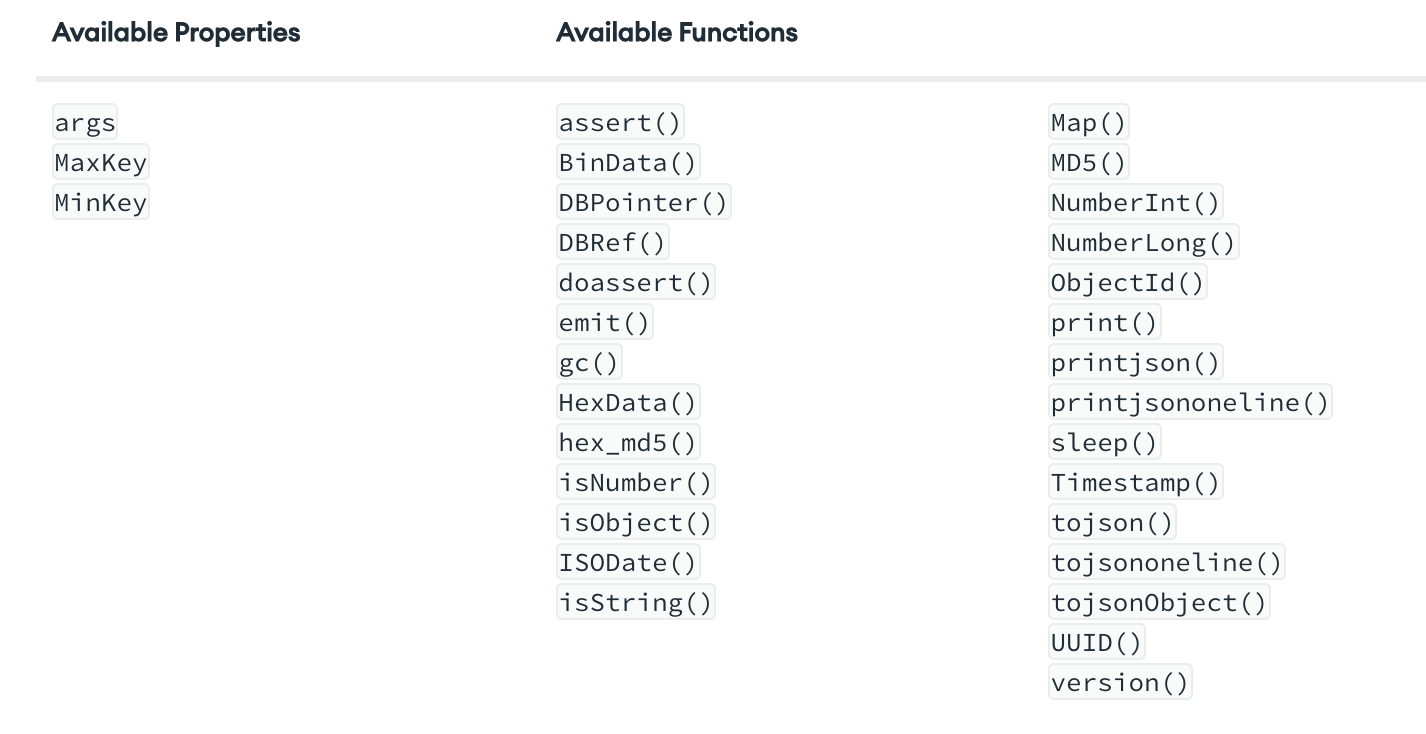
Task: Select the DBRef() function label
Action: pyautogui.click(x=612, y=243)
